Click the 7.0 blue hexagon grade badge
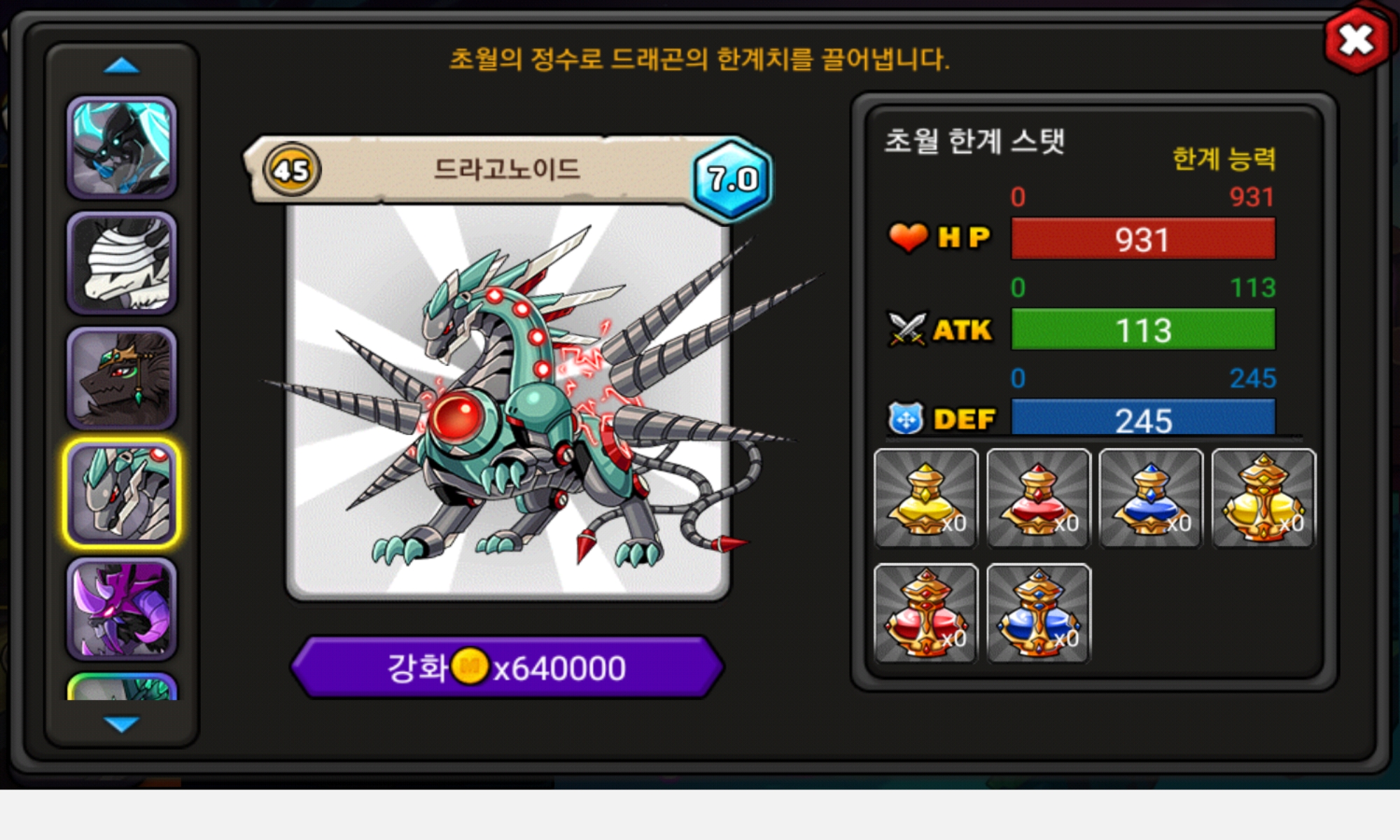The height and width of the screenshot is (840, 1400). coord(732,179)
